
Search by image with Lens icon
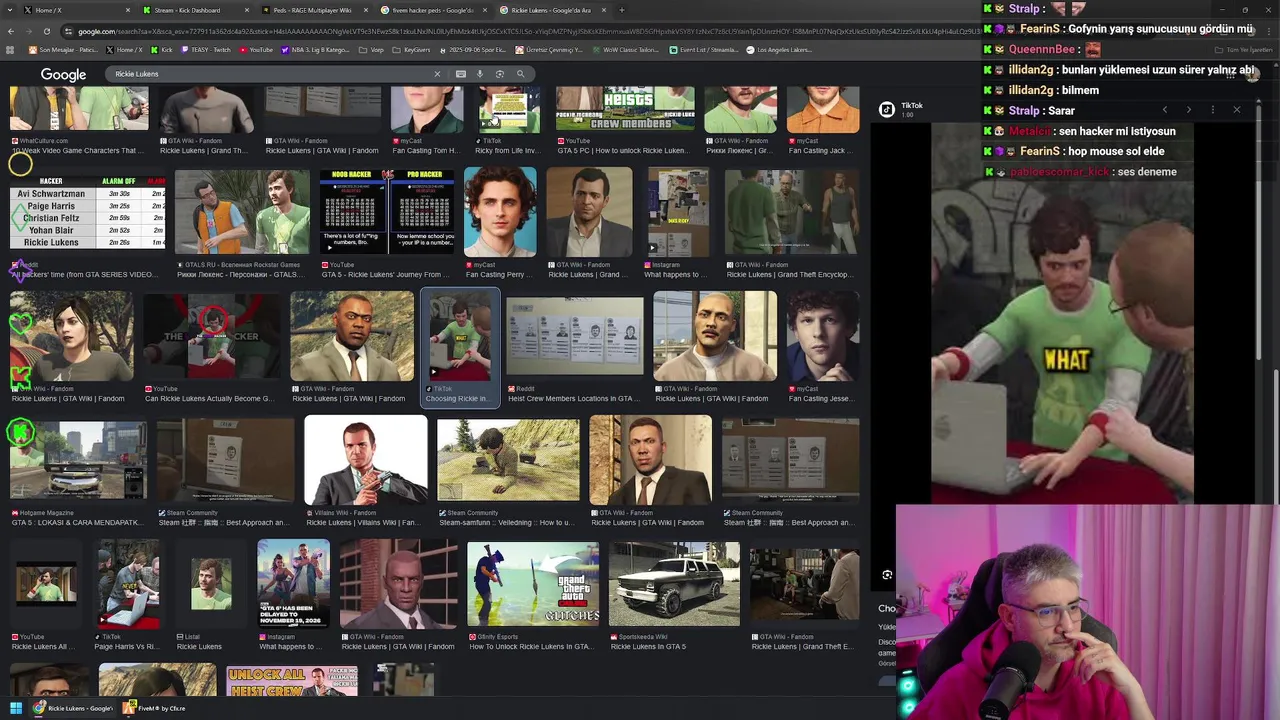[500, 74]
